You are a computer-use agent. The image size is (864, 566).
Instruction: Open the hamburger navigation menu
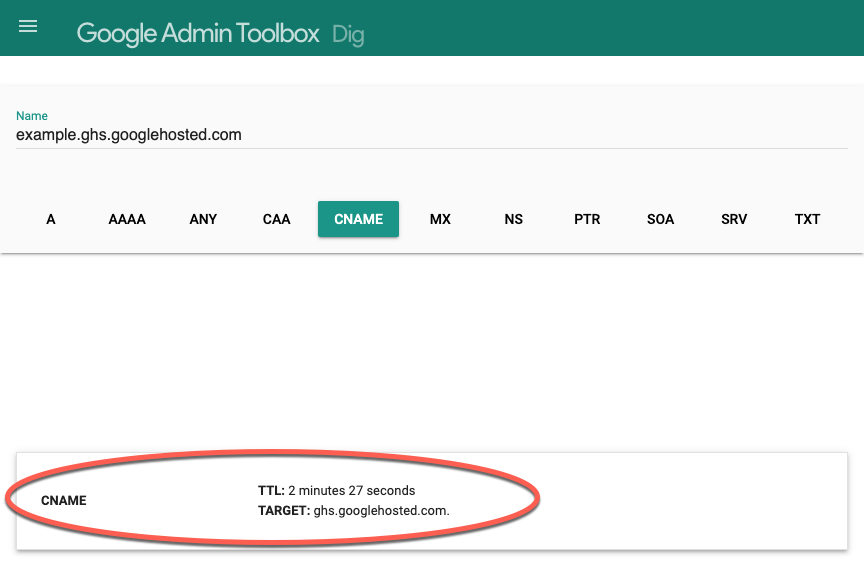tap(28, 27)
